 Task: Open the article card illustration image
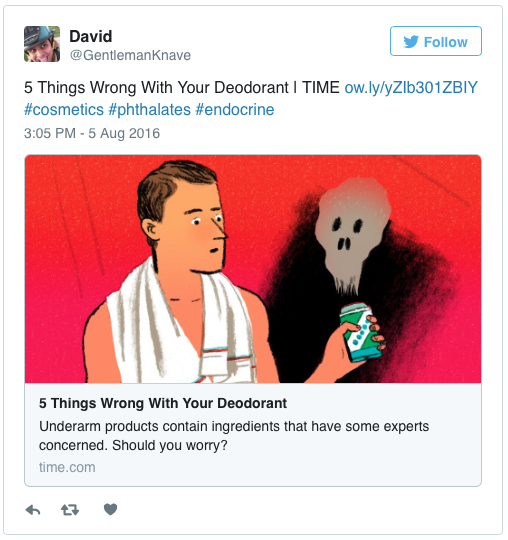coord(253,269)
